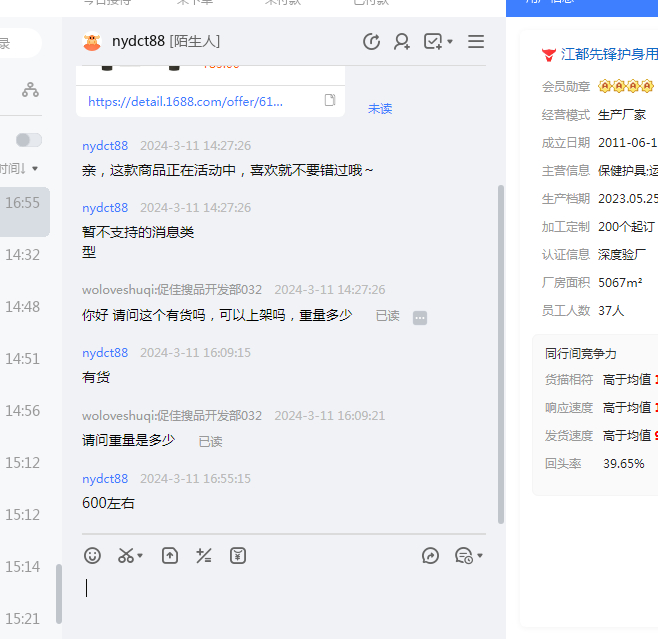Open the plus-slash quick phrases icon
658x639 pixels.
tap(204, 555)
